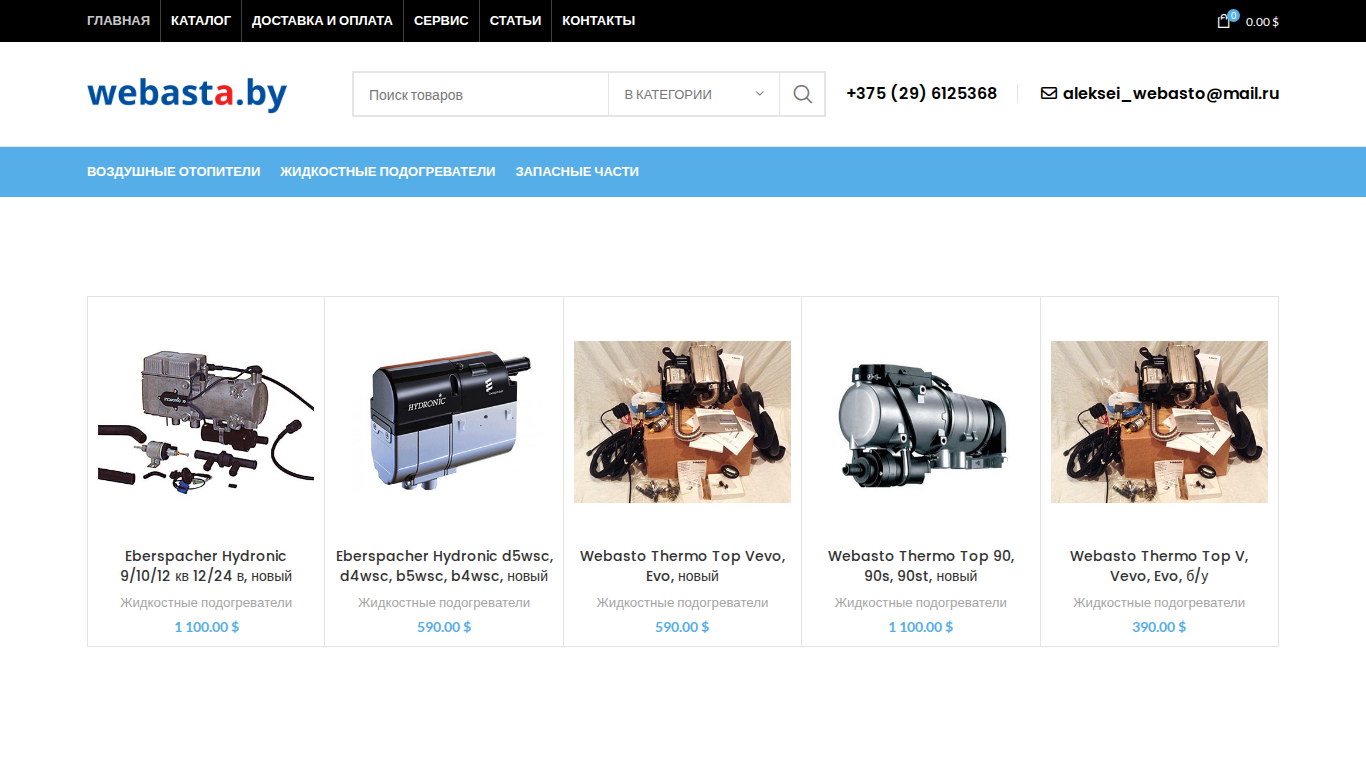1366x768 pixels.
Task: Click the category link under Webasto Thermo Top V б/у
Action: (1159, 603)
